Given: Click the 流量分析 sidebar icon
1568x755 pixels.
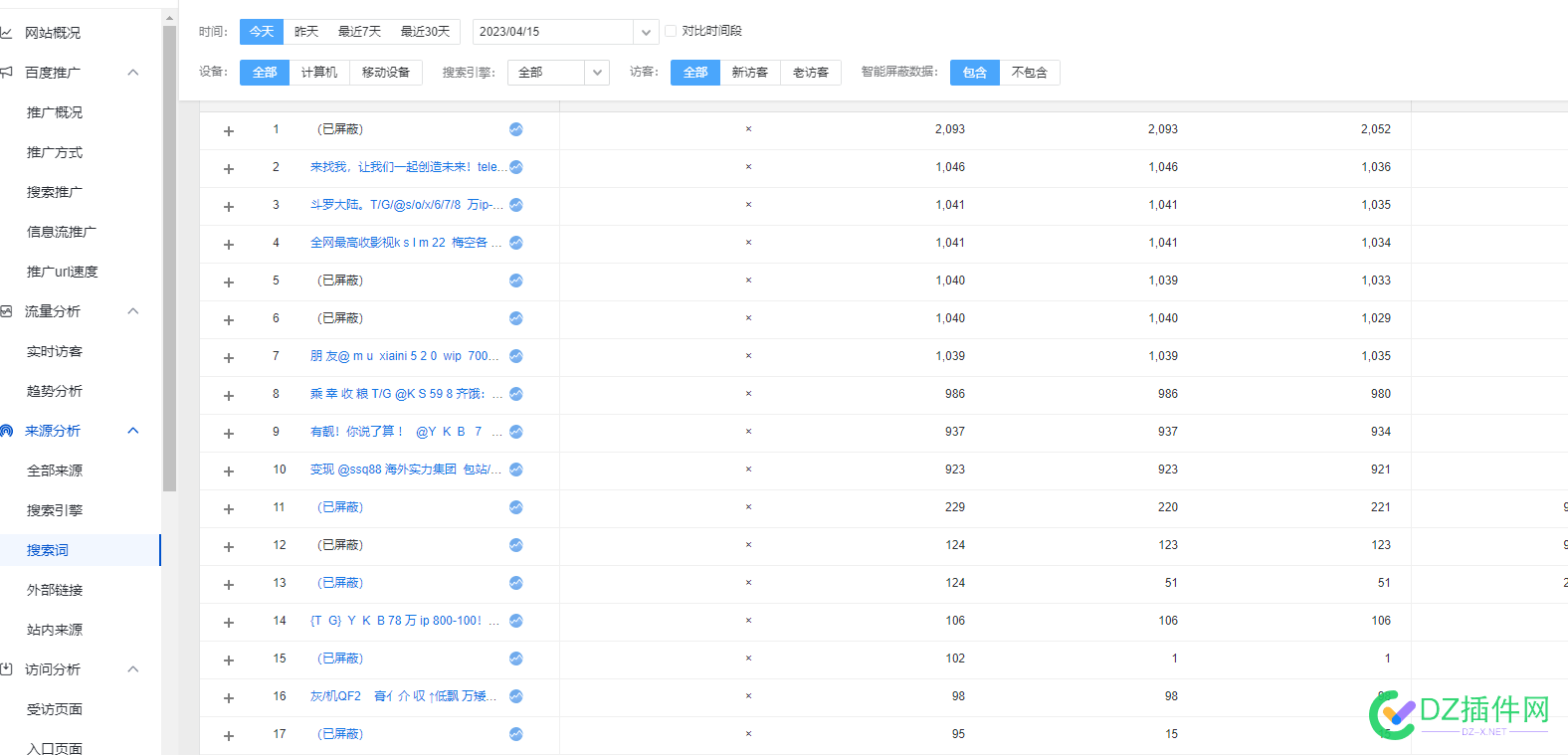Looking at the screenshot, I should (6, 311).
